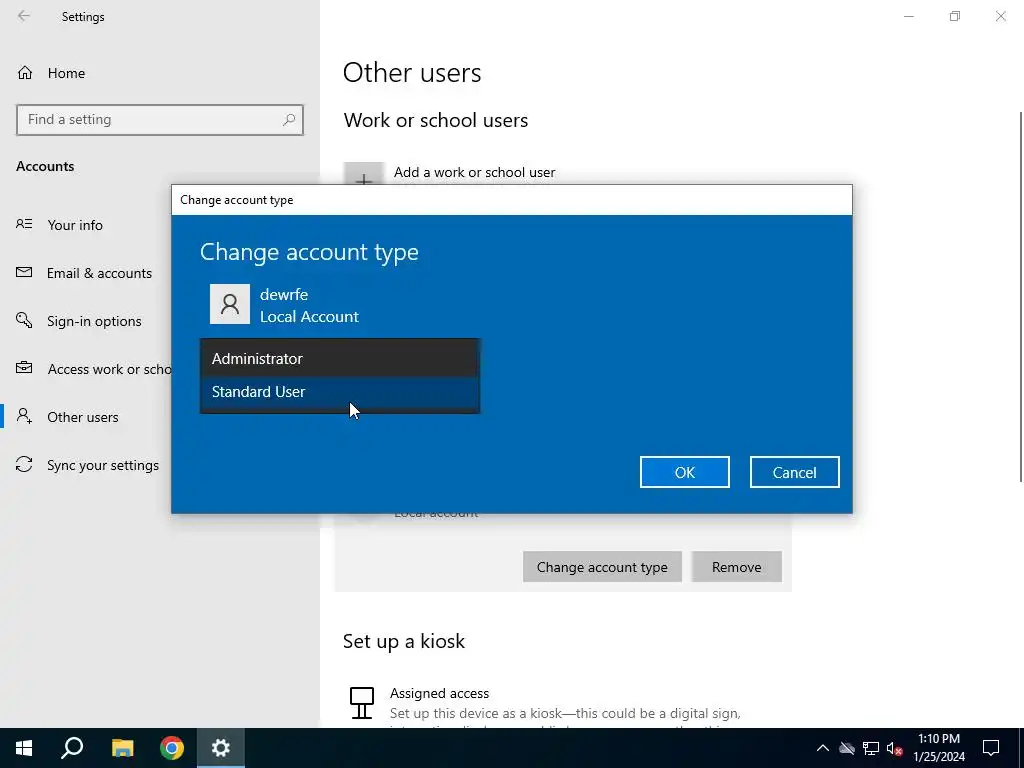Click the cloud tray icon
The height and width of the screenshot is (768, 1024).
point(847,748)
